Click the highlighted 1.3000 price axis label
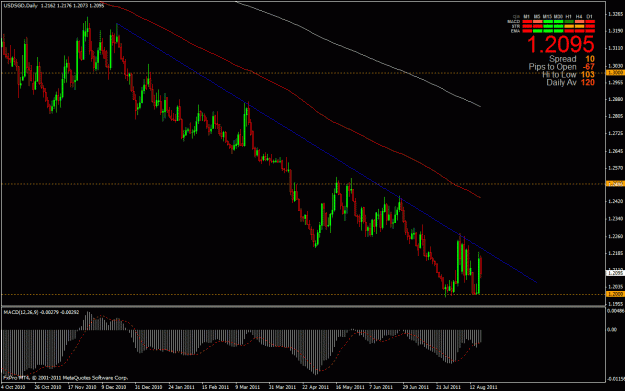Viewport: 625px width, 391px height. [615, 73]
